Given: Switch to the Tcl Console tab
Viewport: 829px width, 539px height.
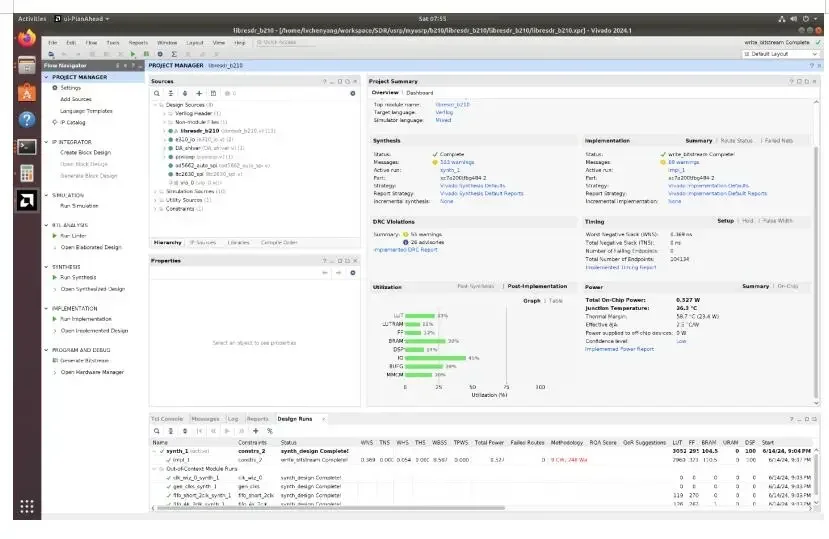Looking at the screenshot, I should pos(166,419).
